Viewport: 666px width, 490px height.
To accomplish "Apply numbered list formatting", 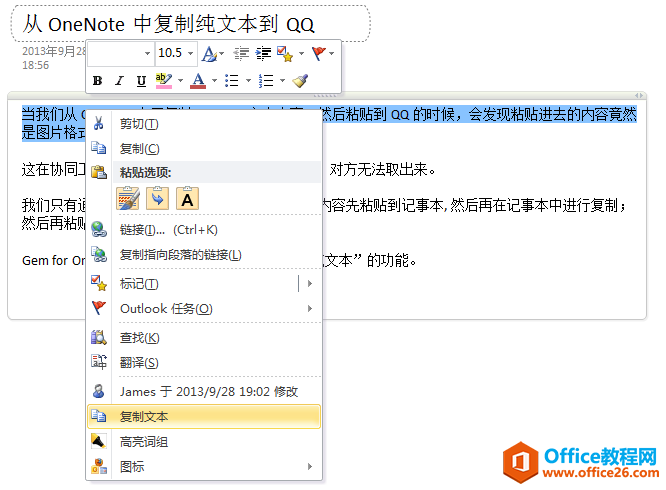I will click(x=266, y=81).
